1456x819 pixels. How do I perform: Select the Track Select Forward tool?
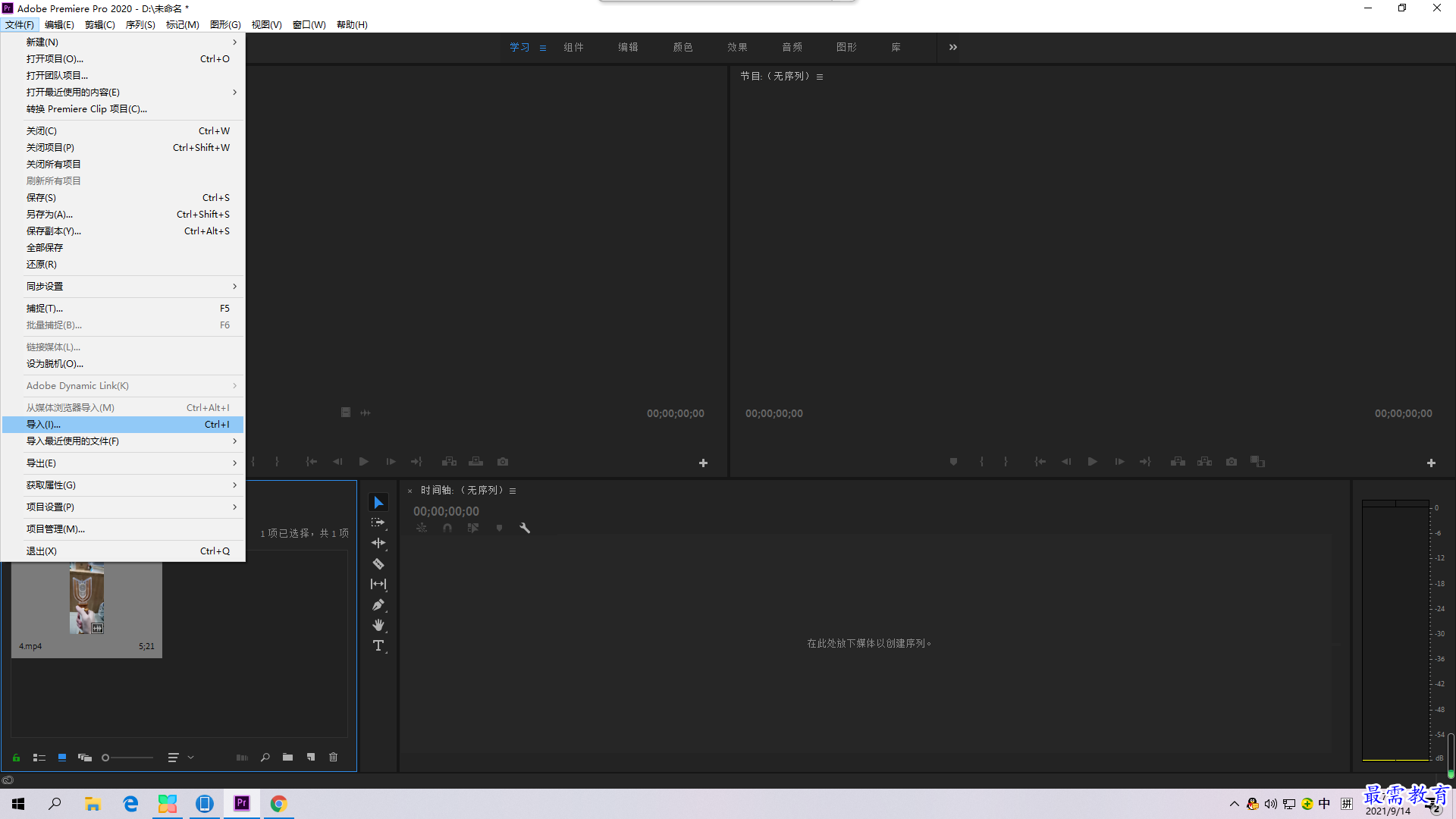(x=378, y=523)
